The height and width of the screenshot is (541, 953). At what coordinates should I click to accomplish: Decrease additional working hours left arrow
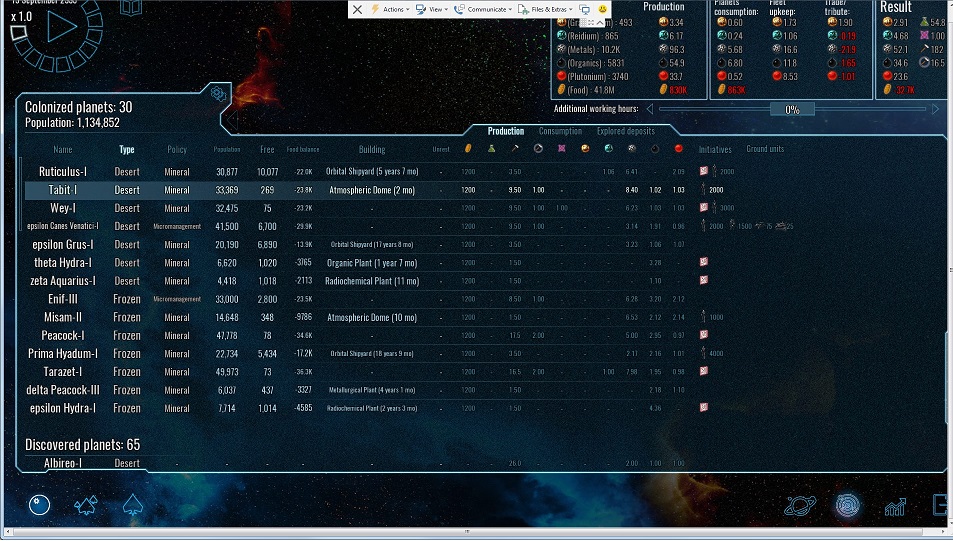click(x=650, y=109)
